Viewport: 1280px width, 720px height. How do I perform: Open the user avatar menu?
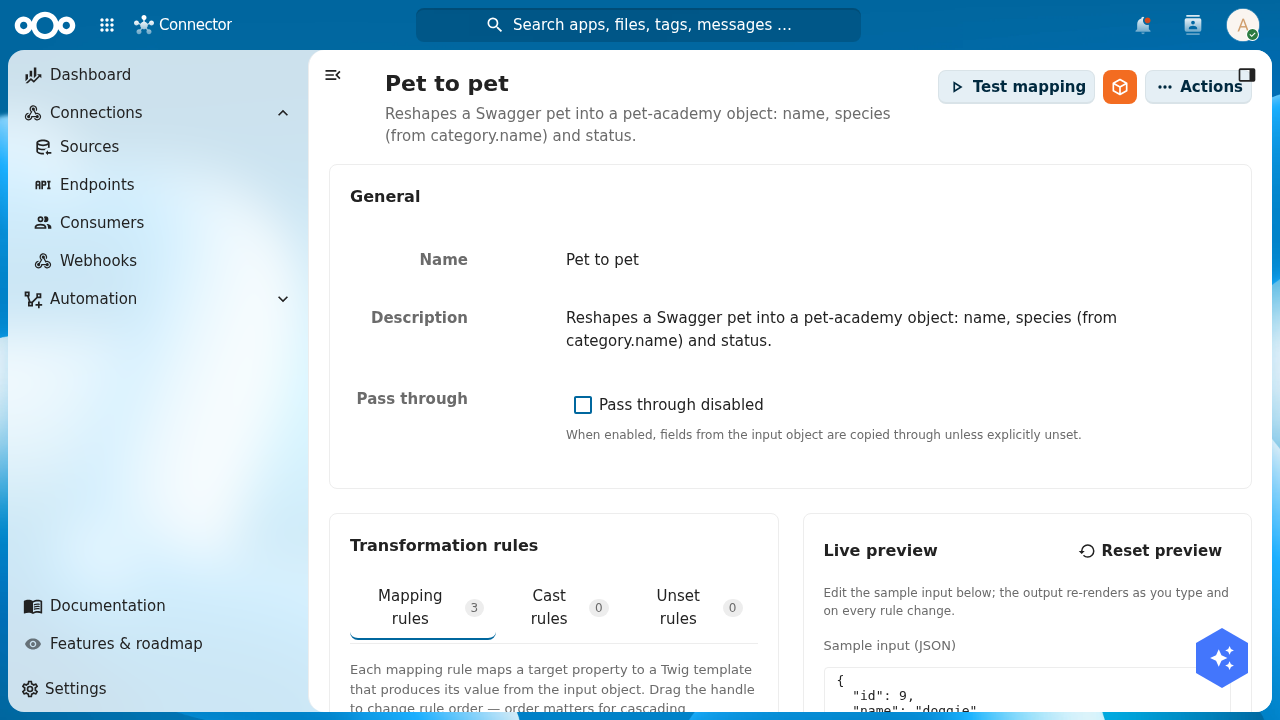(1243, 25)
